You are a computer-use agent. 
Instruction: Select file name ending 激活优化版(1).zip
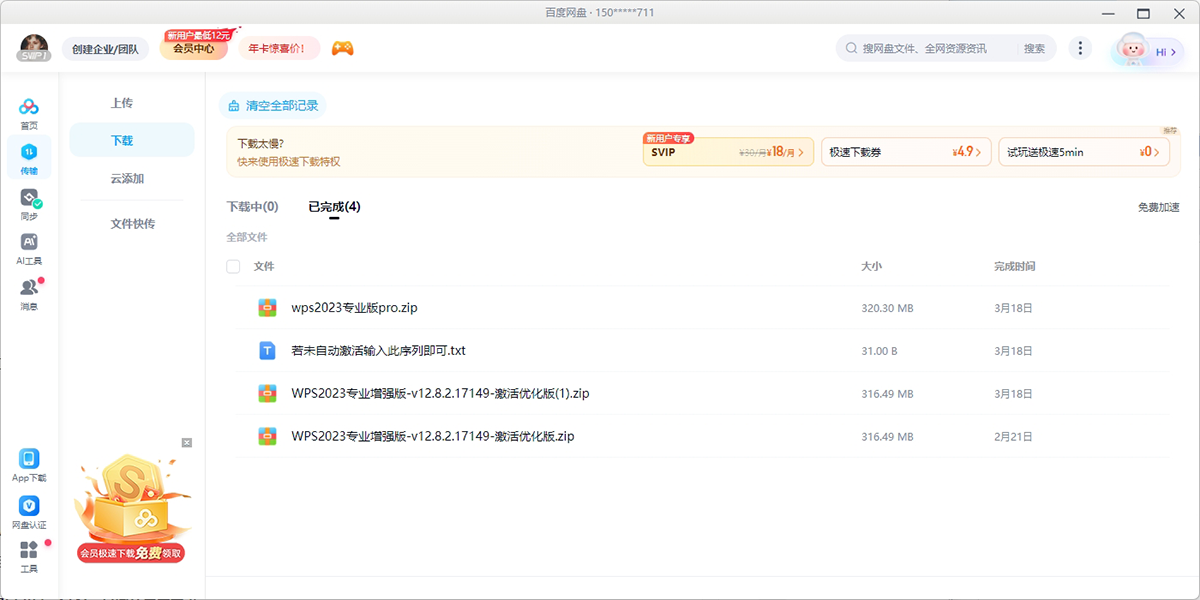pyautogui.click(x=440, y=394)
